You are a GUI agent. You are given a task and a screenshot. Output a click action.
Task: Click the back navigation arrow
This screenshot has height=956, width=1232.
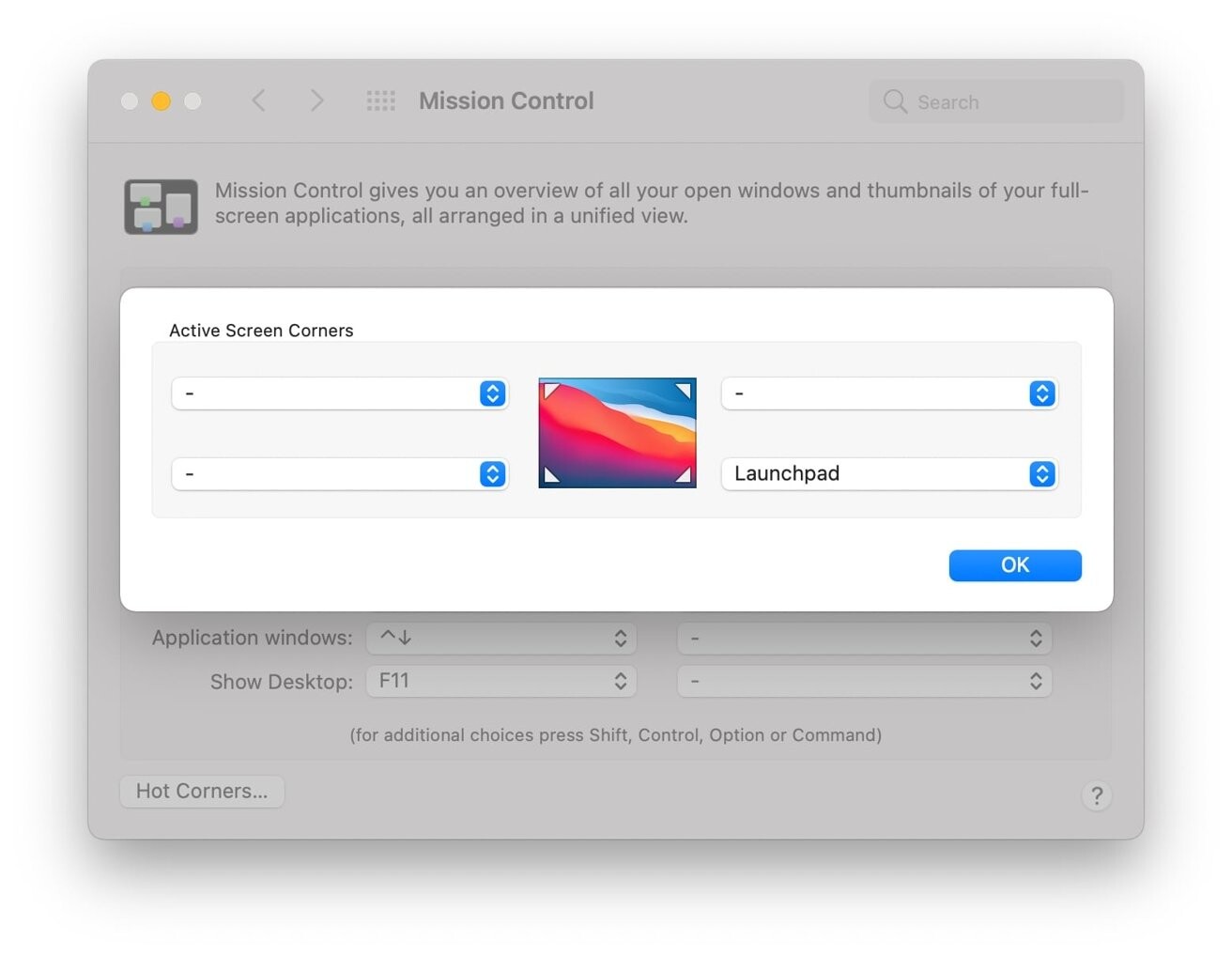click(x=259, y=100)
